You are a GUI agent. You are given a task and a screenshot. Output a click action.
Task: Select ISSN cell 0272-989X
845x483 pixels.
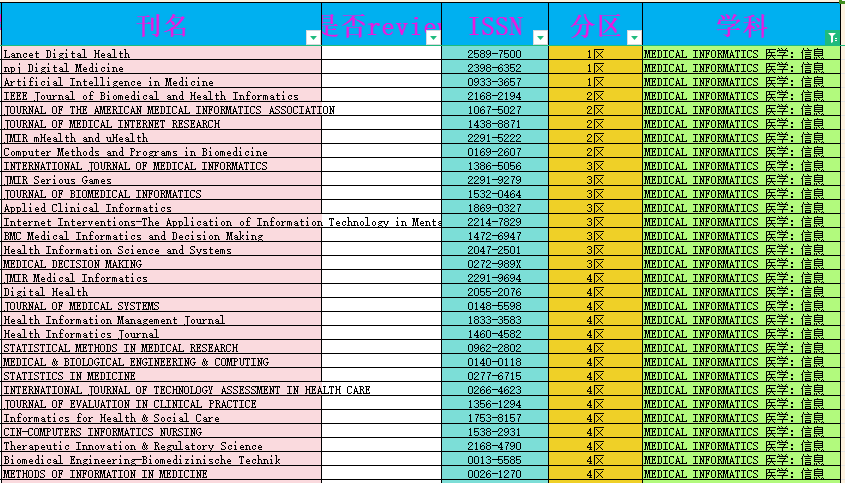tap(495, 264)
